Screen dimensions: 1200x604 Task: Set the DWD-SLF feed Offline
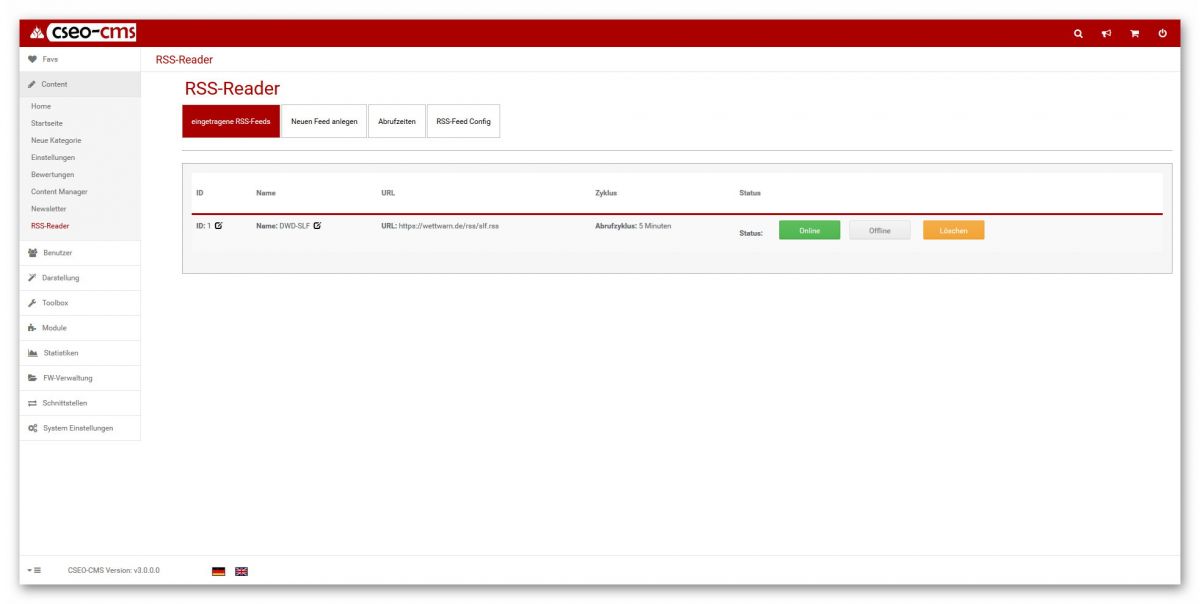click(880, 231)
